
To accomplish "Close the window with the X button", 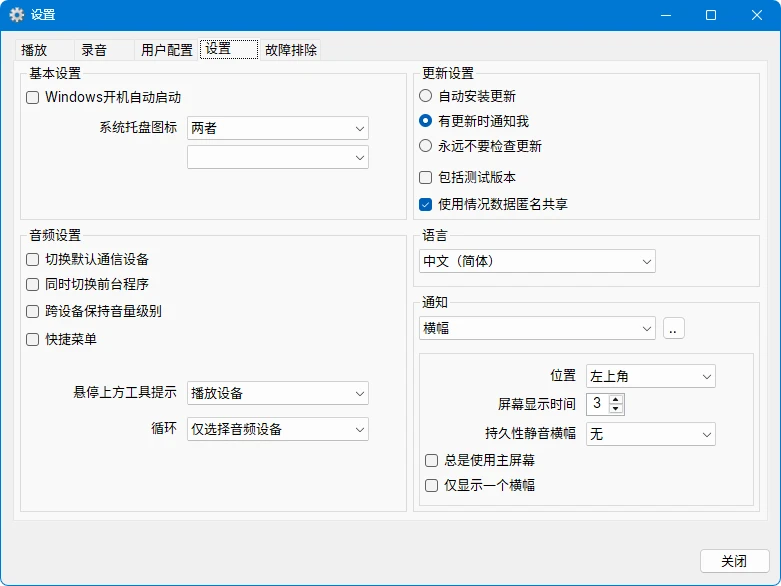I will pyautogui.click(x=757, y=15).
